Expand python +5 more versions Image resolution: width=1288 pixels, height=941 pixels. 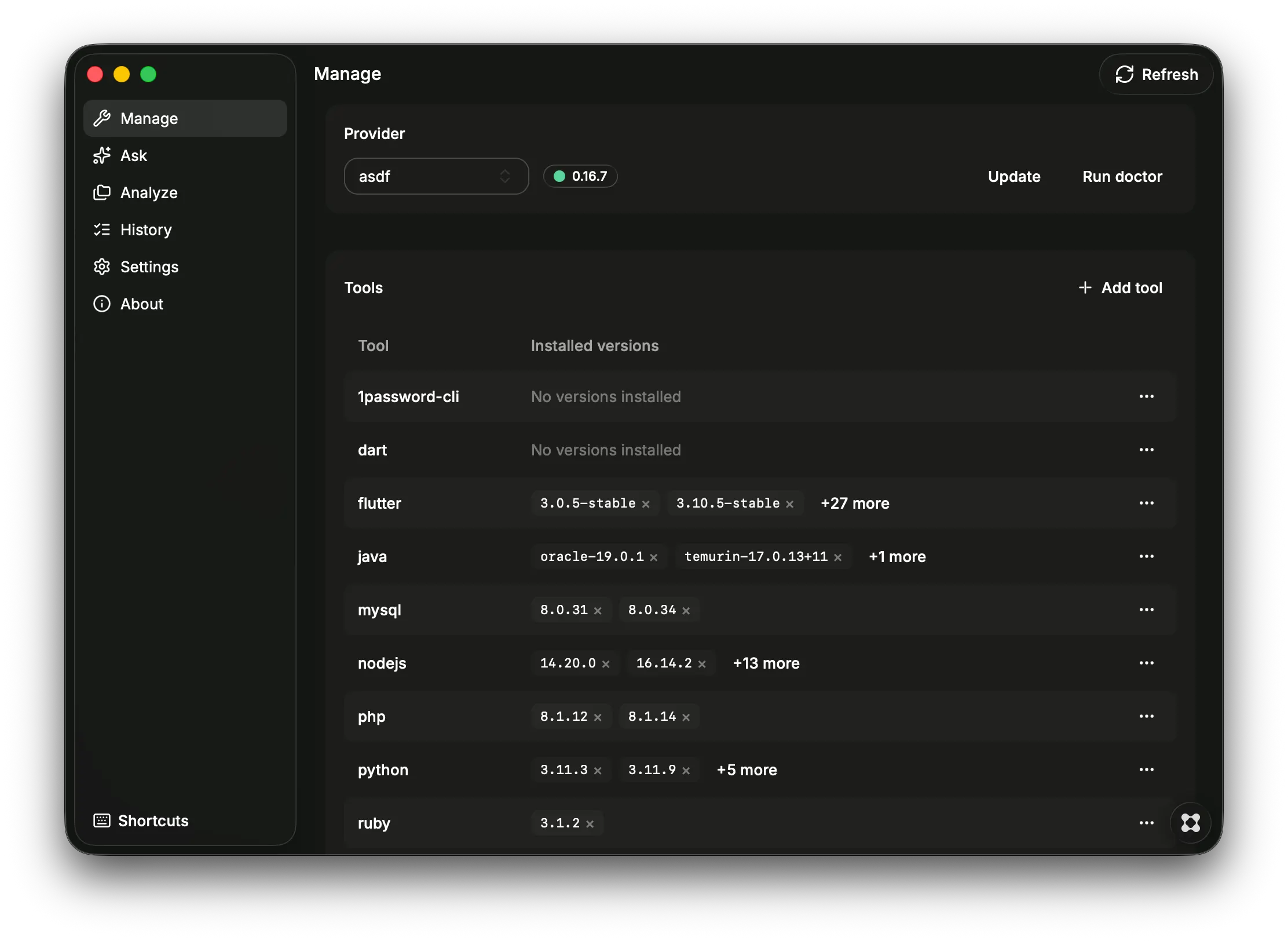(747, 769)
